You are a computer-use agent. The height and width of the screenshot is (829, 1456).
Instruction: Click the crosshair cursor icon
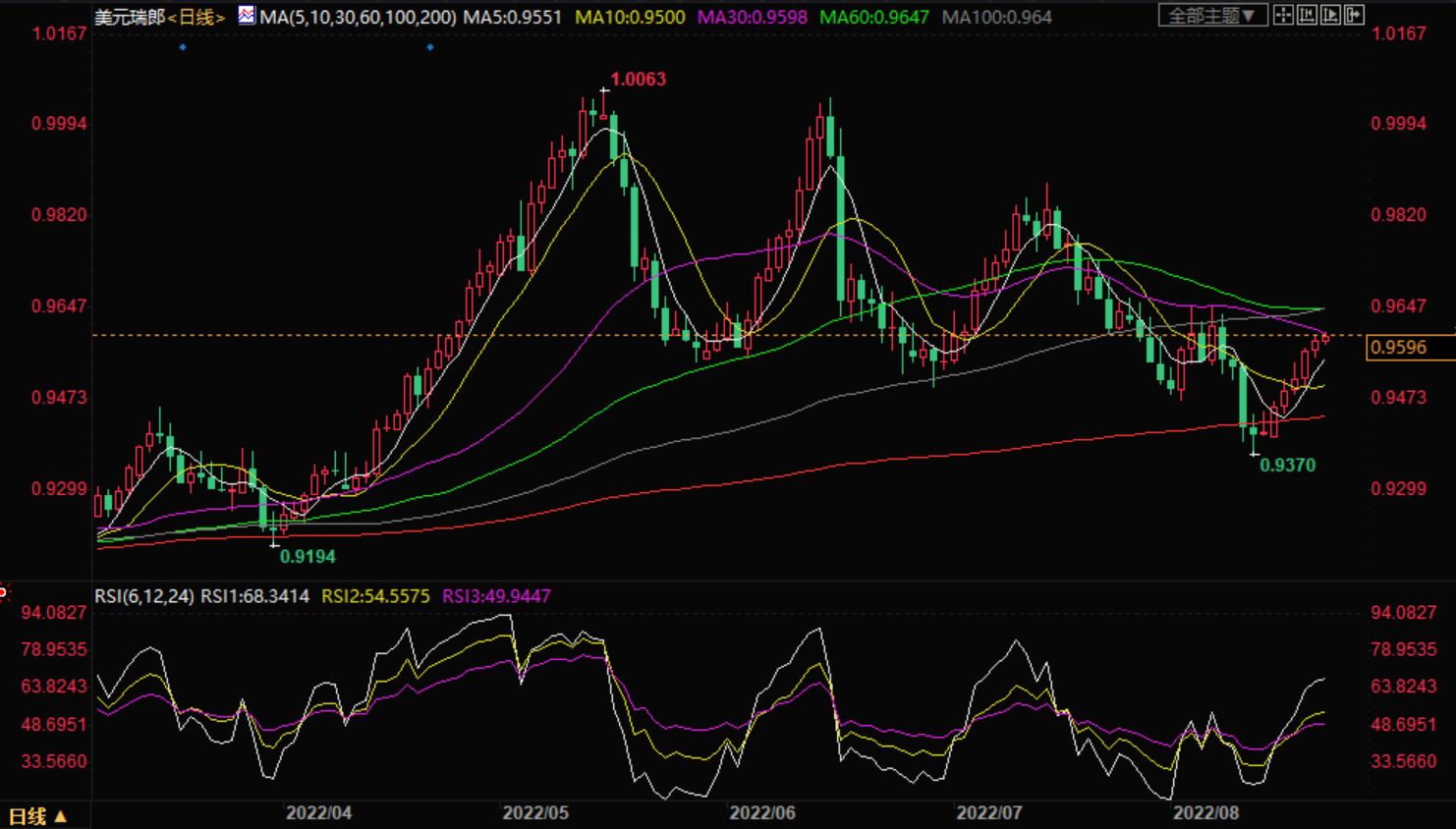pos(1283,16)
